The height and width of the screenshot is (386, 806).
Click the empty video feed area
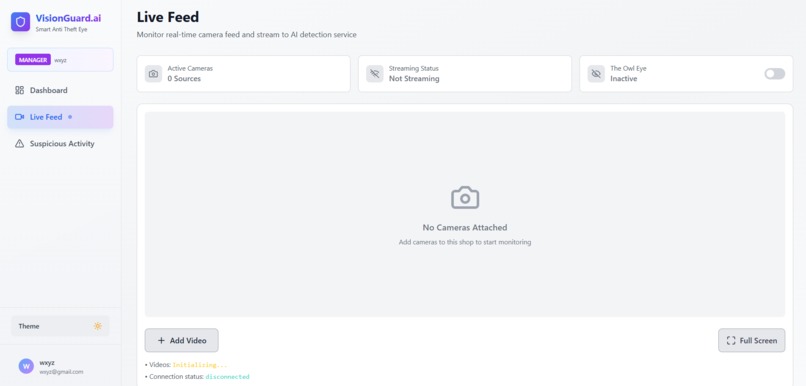(x=465, y=214)
